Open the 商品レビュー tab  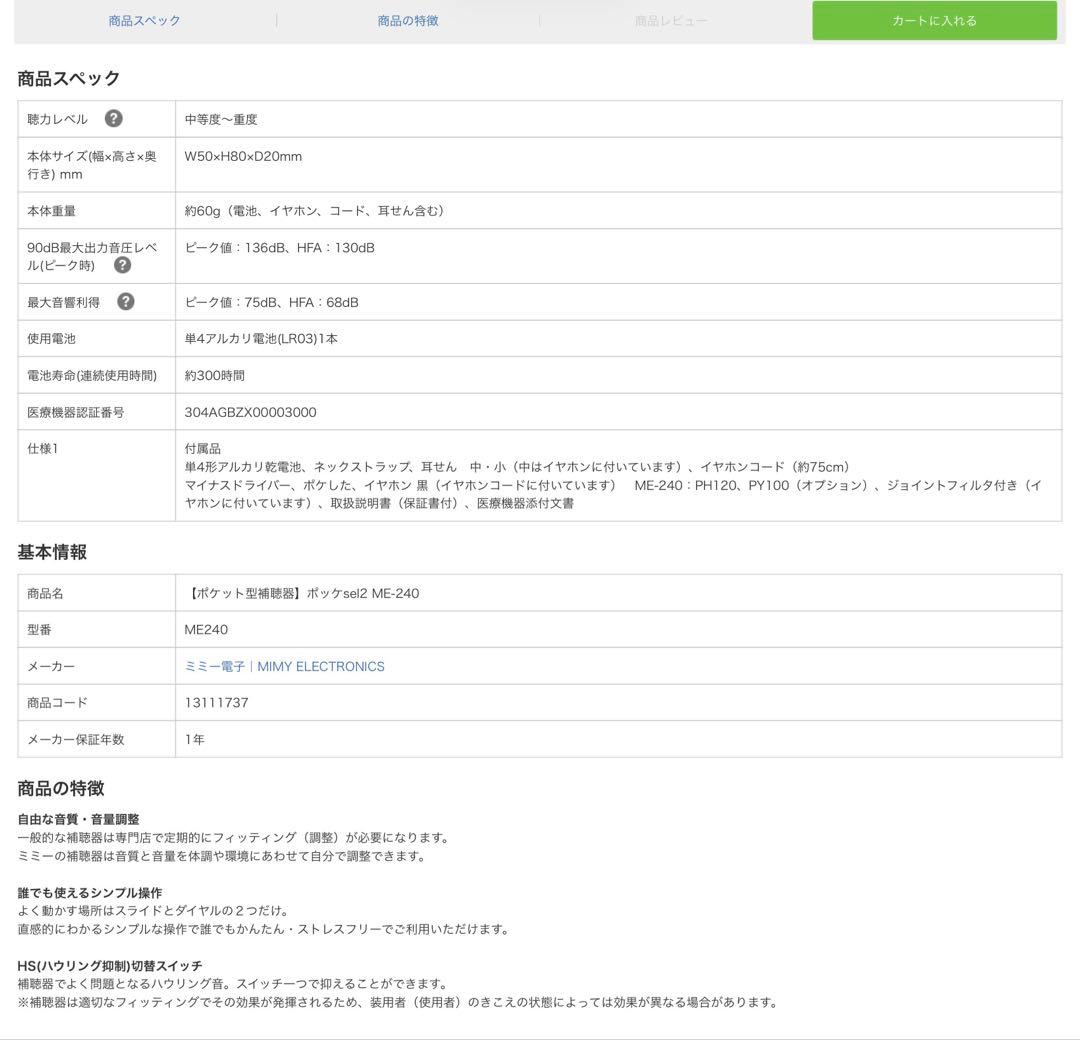[x=671, y=20]
